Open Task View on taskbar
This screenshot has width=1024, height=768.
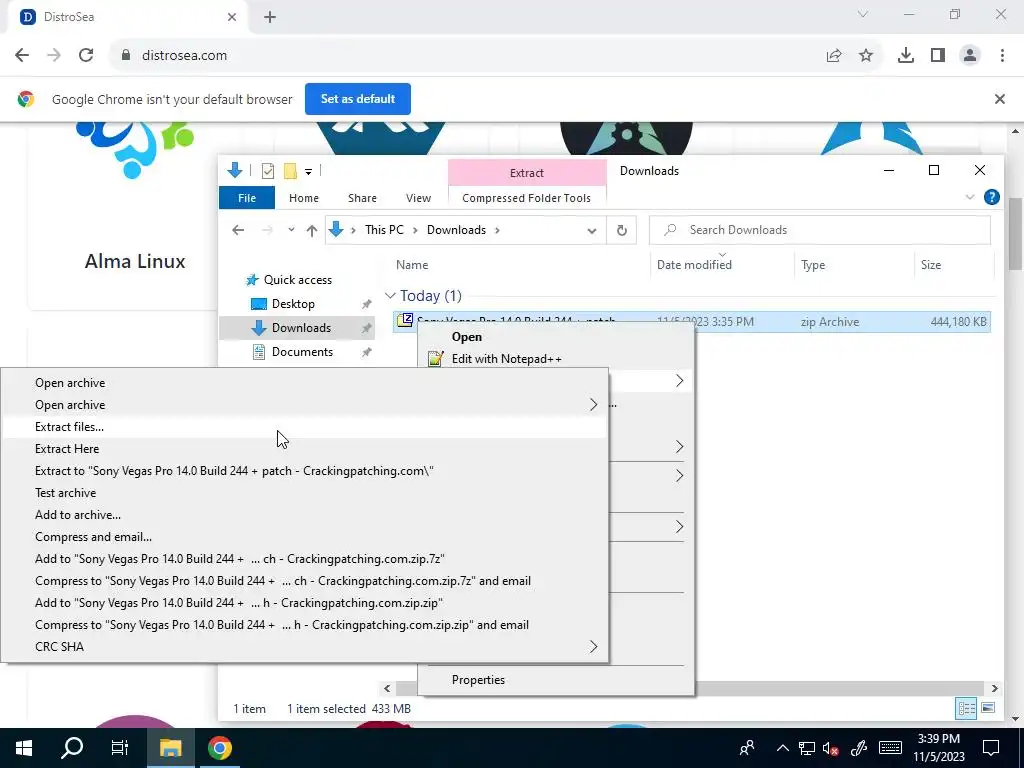[x=120, y=748]
